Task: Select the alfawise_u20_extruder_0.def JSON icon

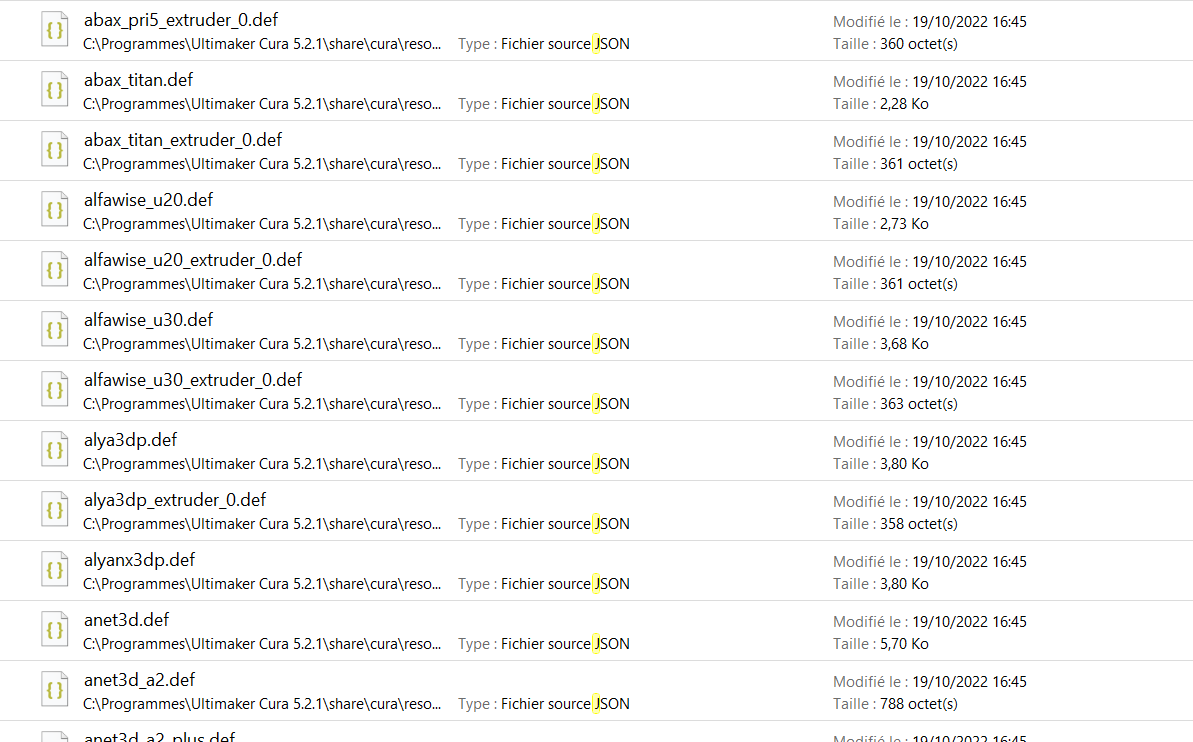Action: 55,270
